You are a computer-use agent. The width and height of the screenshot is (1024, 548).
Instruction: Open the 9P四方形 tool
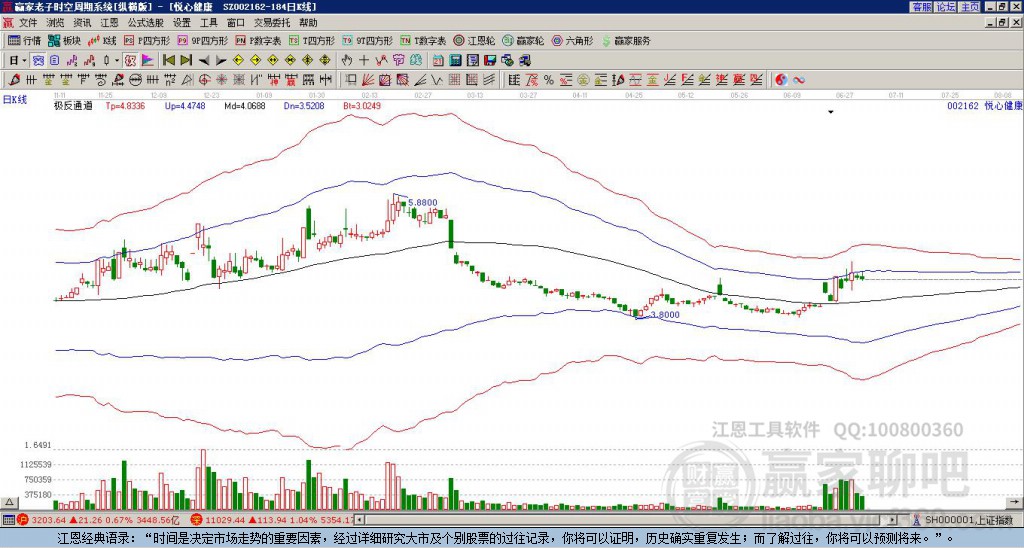pos(203,40)
